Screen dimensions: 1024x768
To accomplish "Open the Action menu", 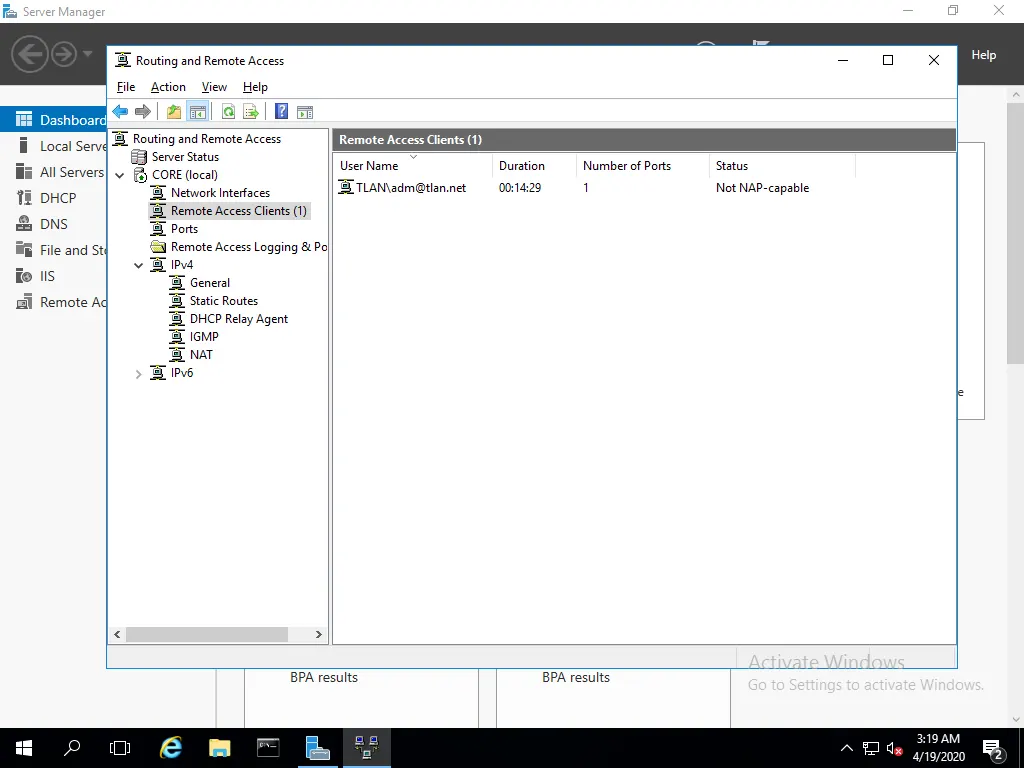I will point(168,87).
